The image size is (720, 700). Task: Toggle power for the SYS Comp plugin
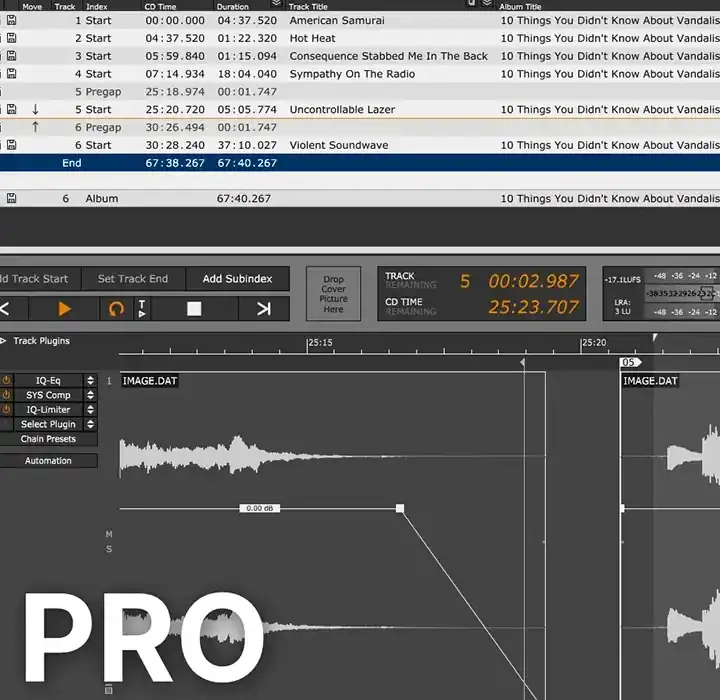[x=6, y=395]
